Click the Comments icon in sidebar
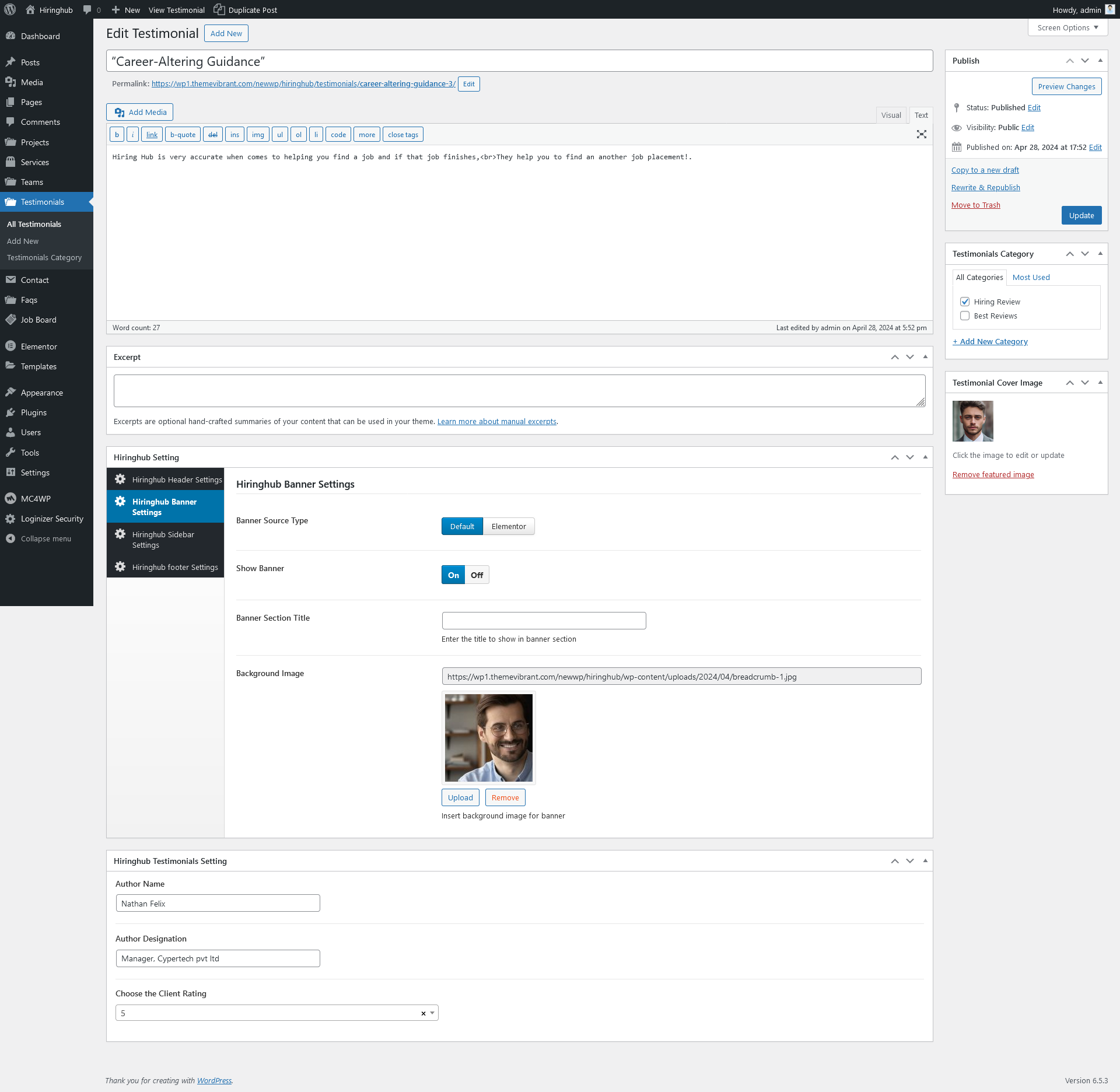This screenshot has width=1120, height=1092. coord(10,122)
